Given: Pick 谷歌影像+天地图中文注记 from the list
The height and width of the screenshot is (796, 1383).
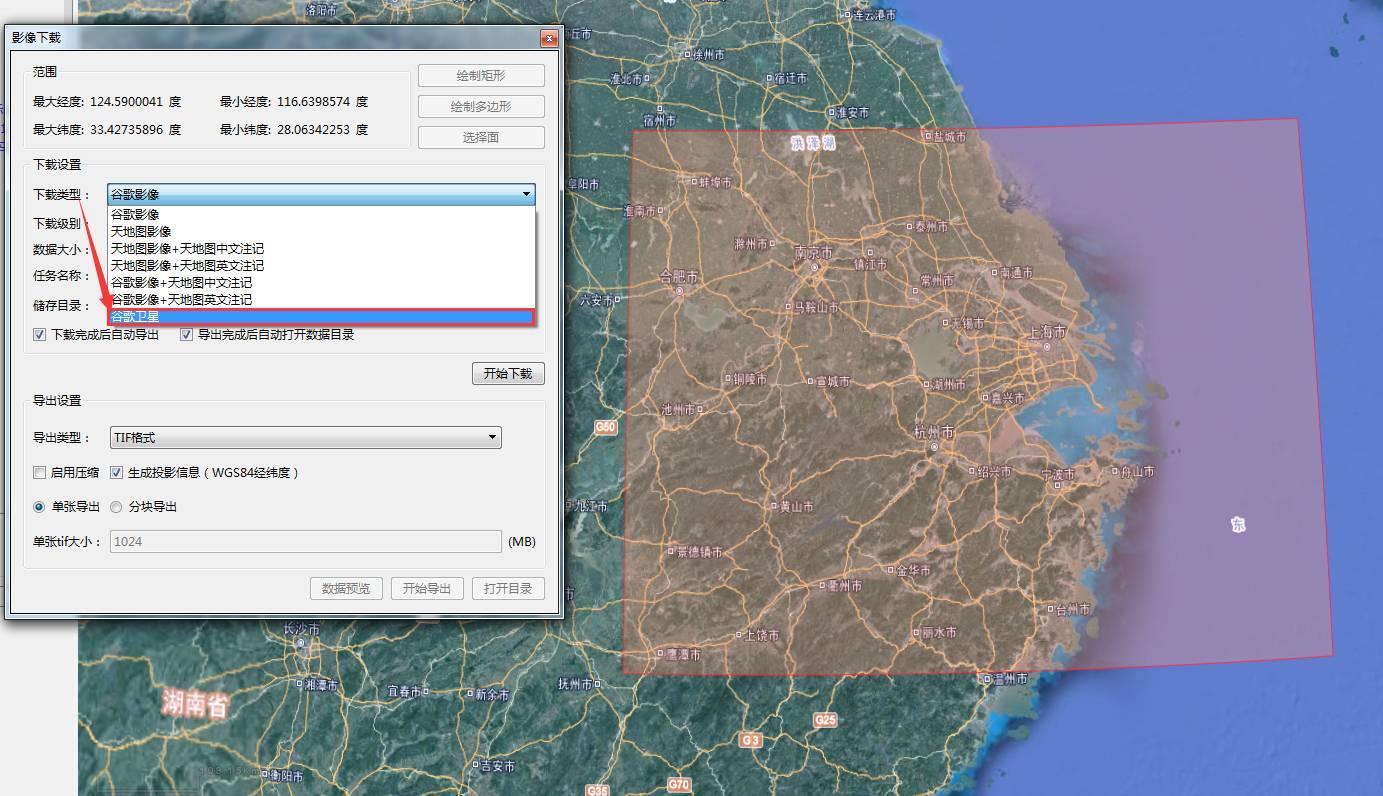Looking at the screenshot, I should coord(321,282).
